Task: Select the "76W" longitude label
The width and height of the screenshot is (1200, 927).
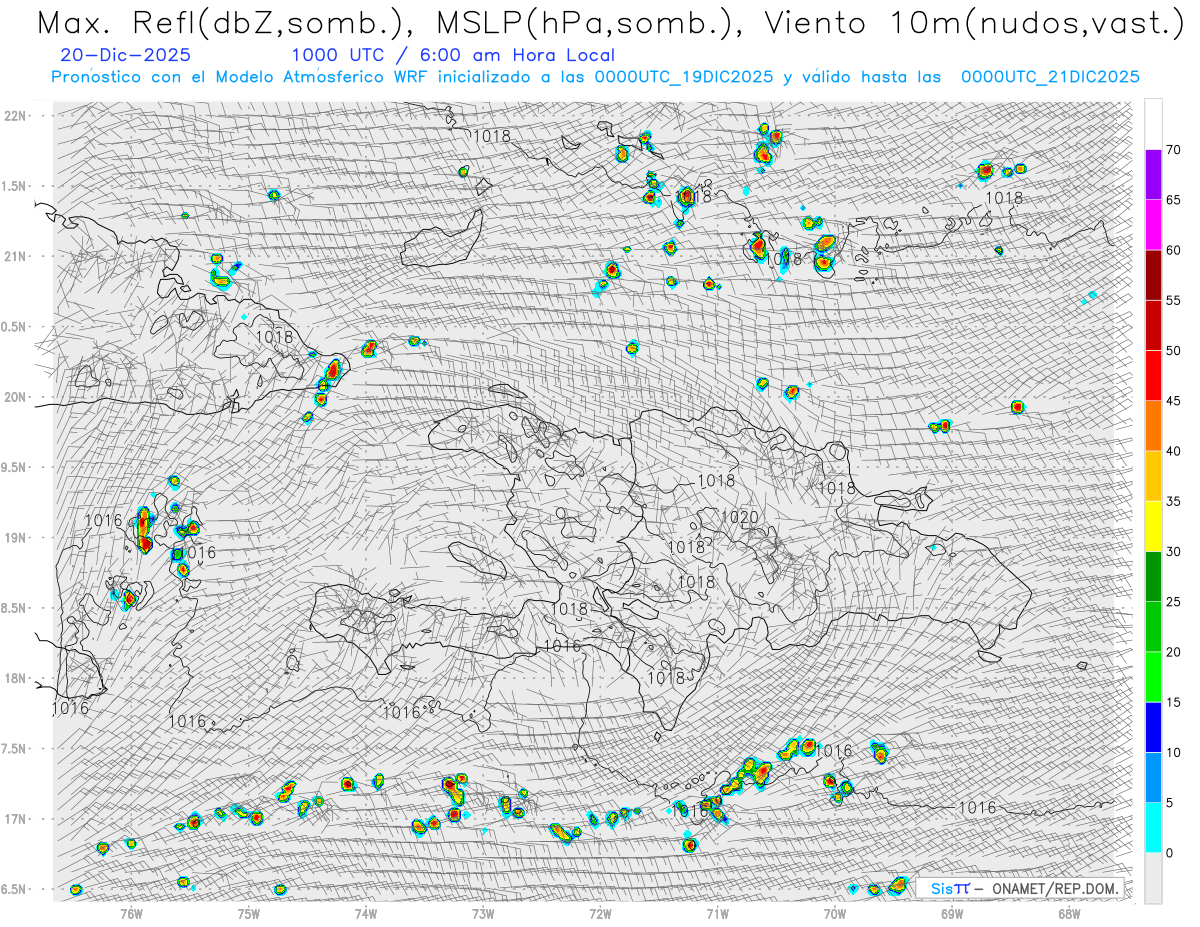Action: click(x=131, y=912)
